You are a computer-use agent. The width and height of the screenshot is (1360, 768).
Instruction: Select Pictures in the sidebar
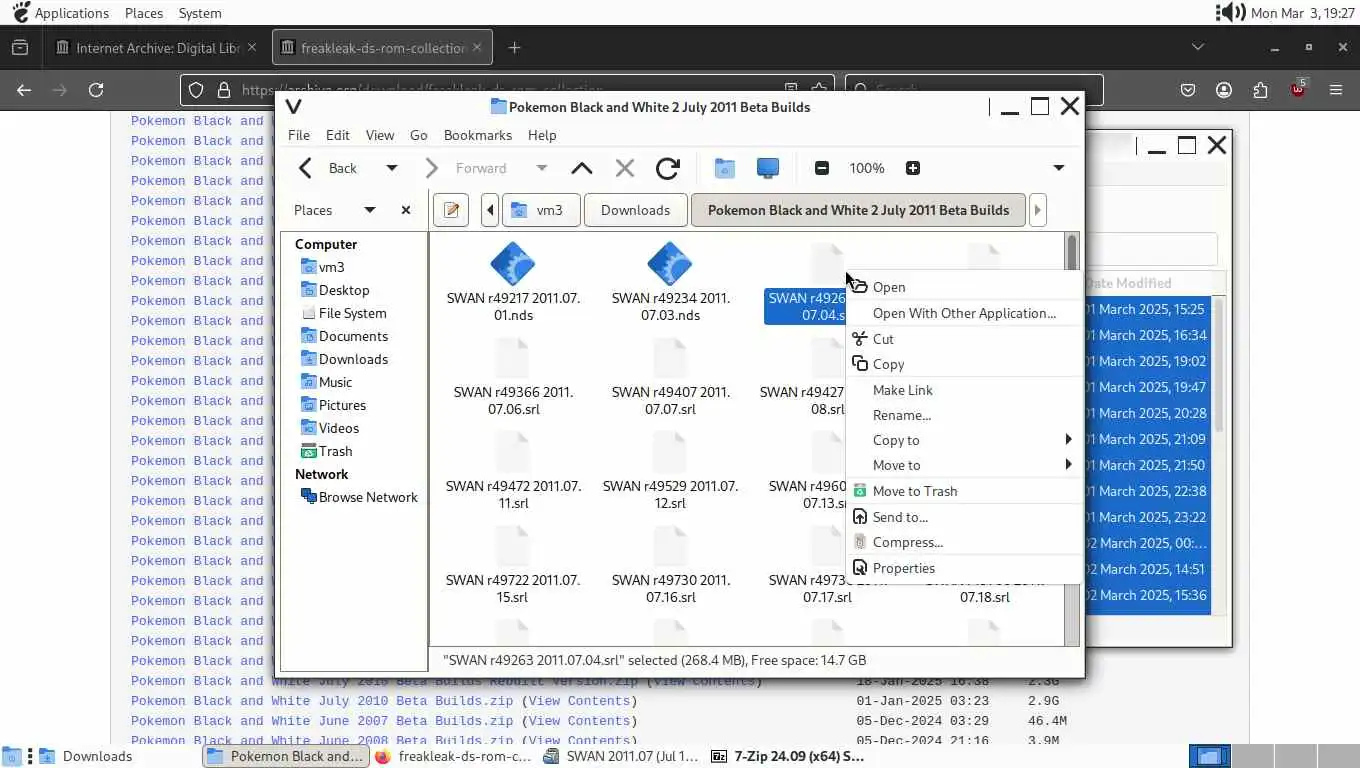[333, 405]
